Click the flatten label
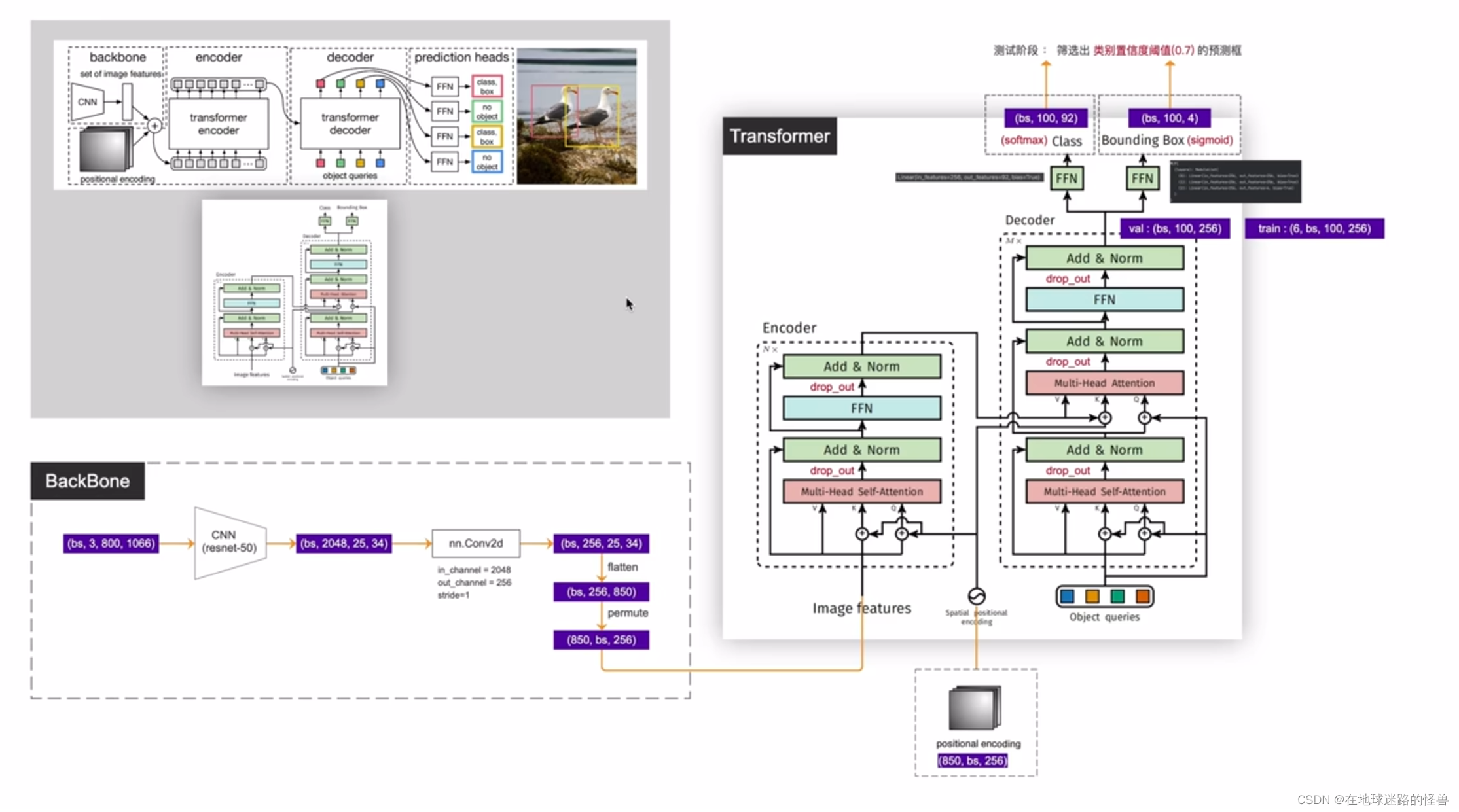 tap(622, 567)
